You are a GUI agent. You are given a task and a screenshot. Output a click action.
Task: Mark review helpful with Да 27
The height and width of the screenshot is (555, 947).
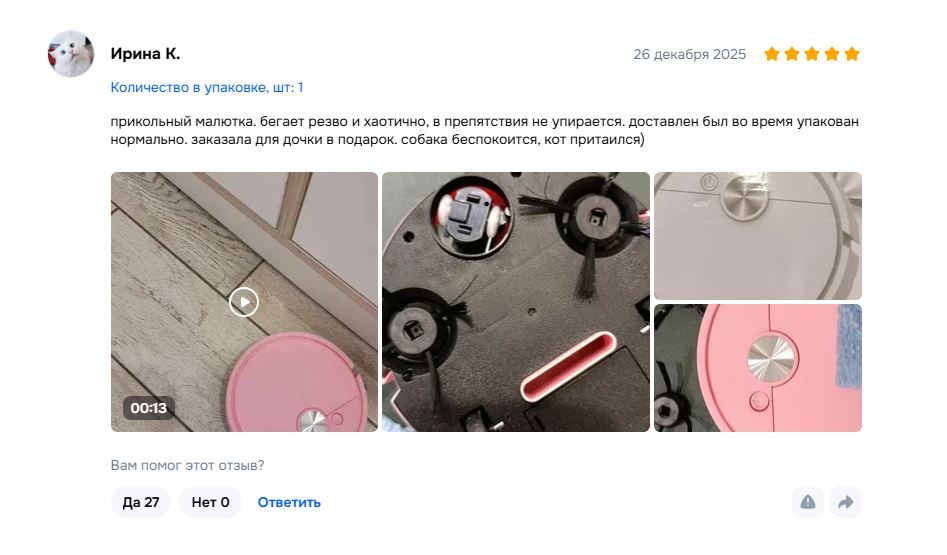click(x=141, y=502)
